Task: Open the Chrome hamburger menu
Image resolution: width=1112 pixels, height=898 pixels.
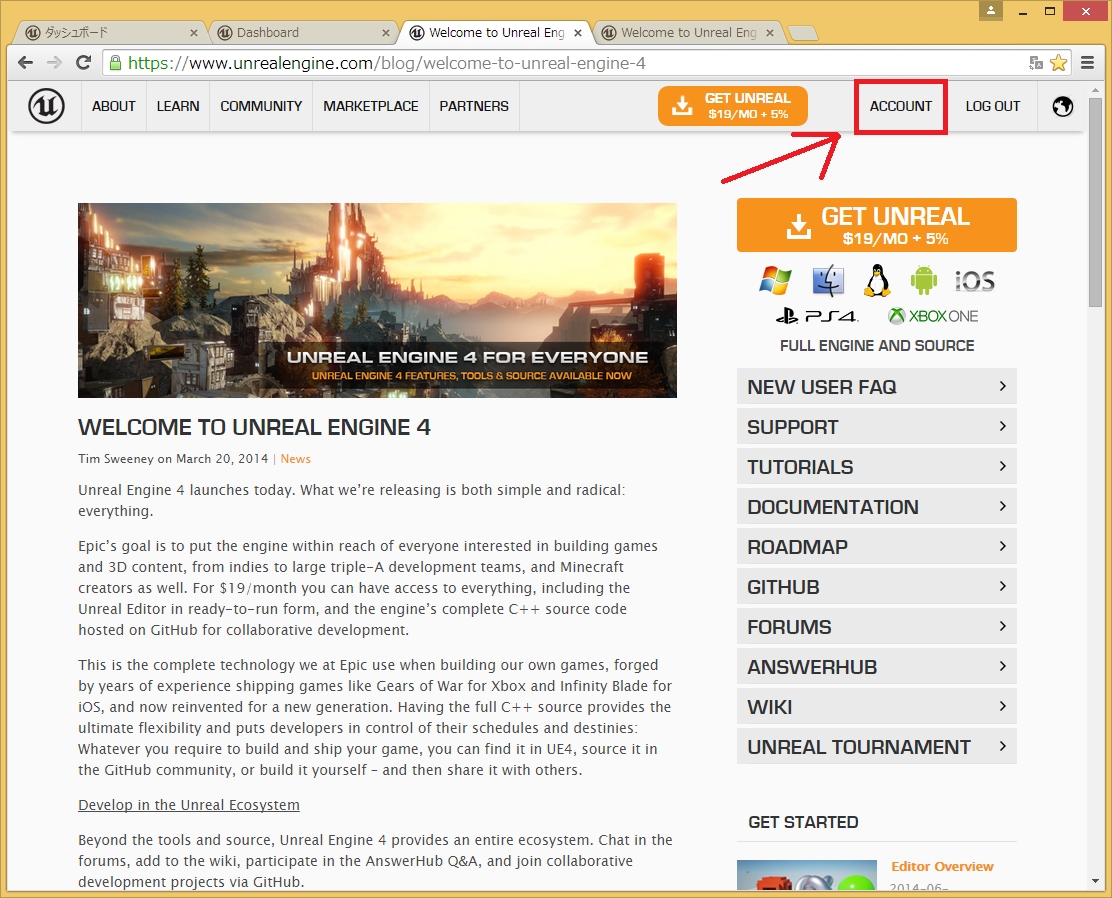Action: [1087, 63]
